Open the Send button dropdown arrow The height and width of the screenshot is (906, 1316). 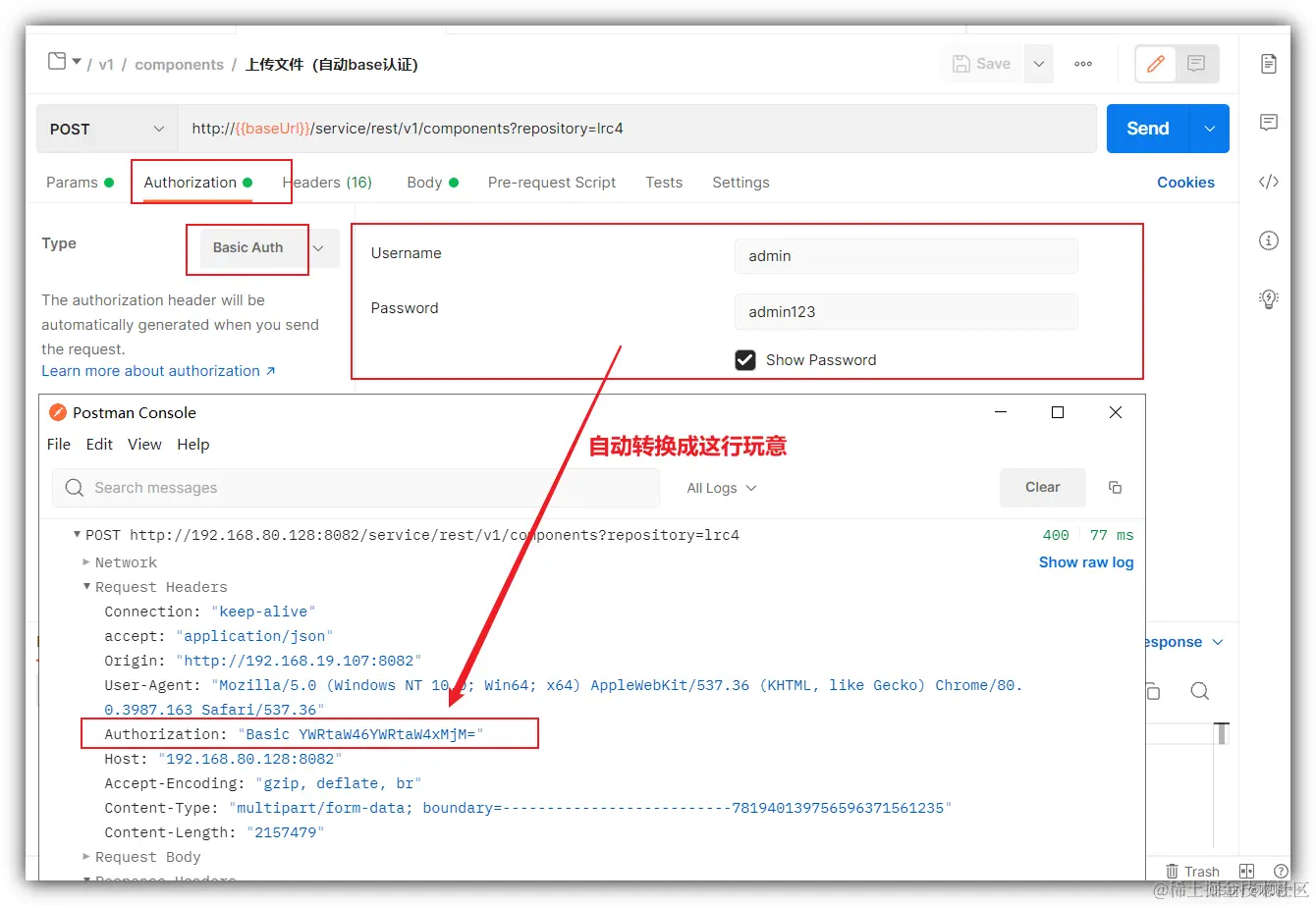[x=1209, y=129]
